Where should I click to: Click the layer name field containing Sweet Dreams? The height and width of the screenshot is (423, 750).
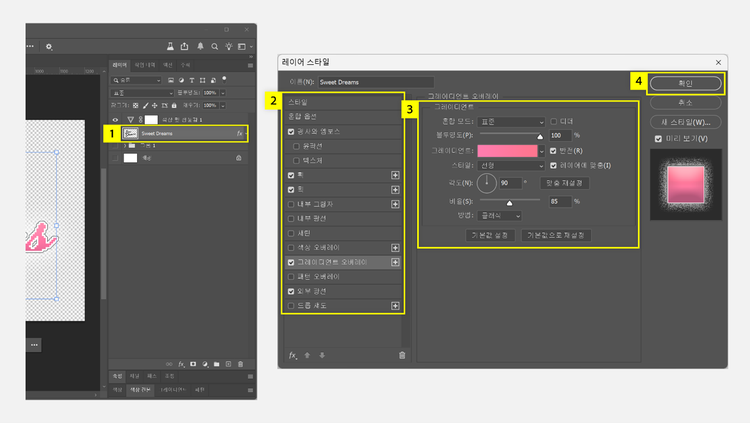coord(376,82)
